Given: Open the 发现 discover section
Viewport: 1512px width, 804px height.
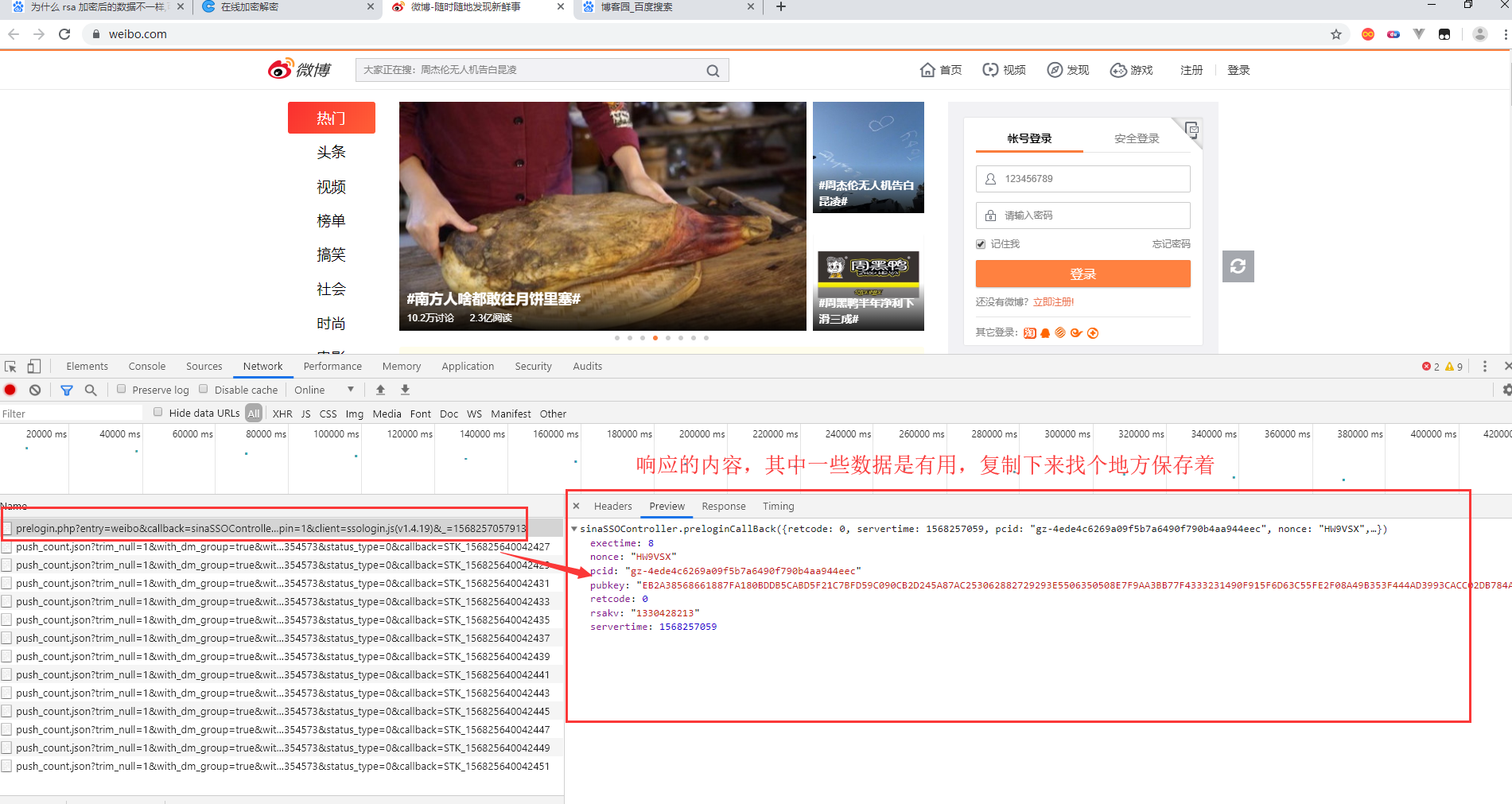Looking at the screenshot, I should [x=1067, y=70].
